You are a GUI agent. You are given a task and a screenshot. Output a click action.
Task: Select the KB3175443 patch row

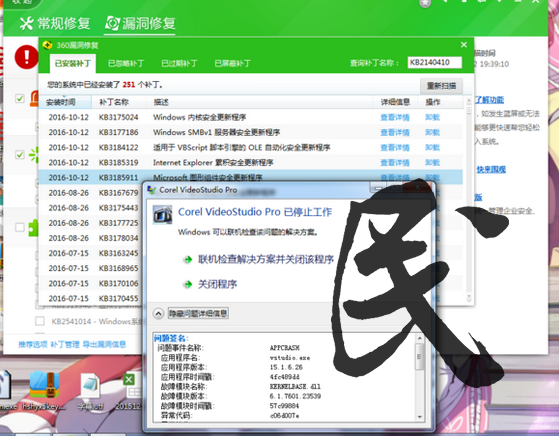pyautogui.click(x=91, y=208)
